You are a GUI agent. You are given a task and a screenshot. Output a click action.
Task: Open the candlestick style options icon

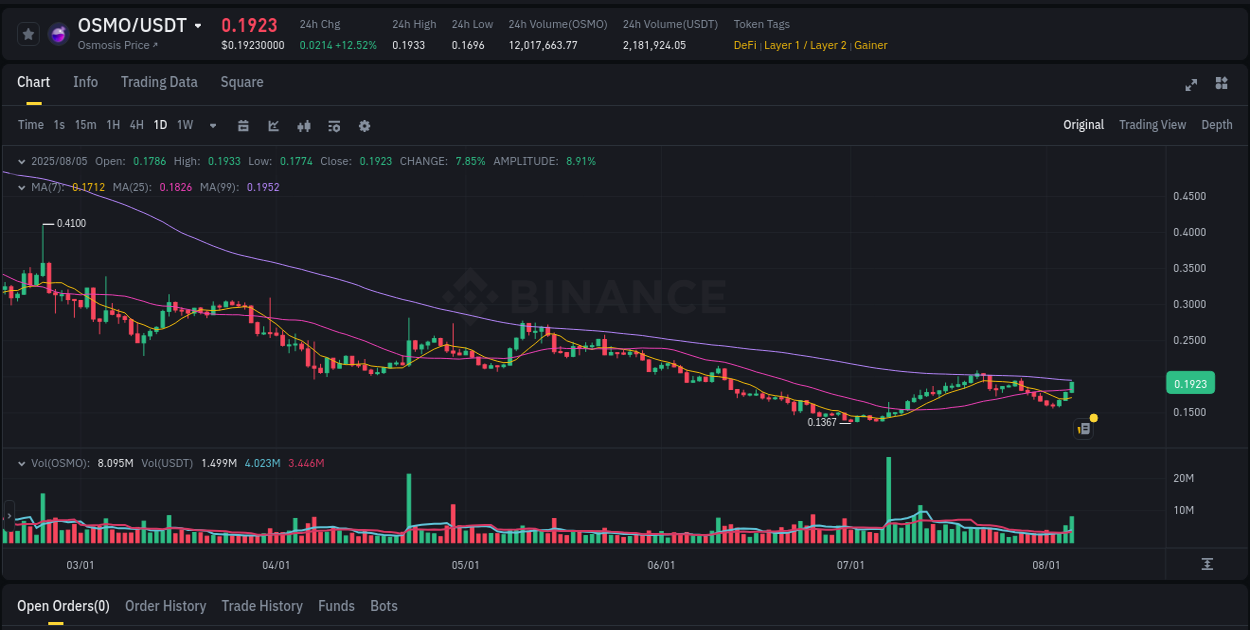click(x=304, y=125)
